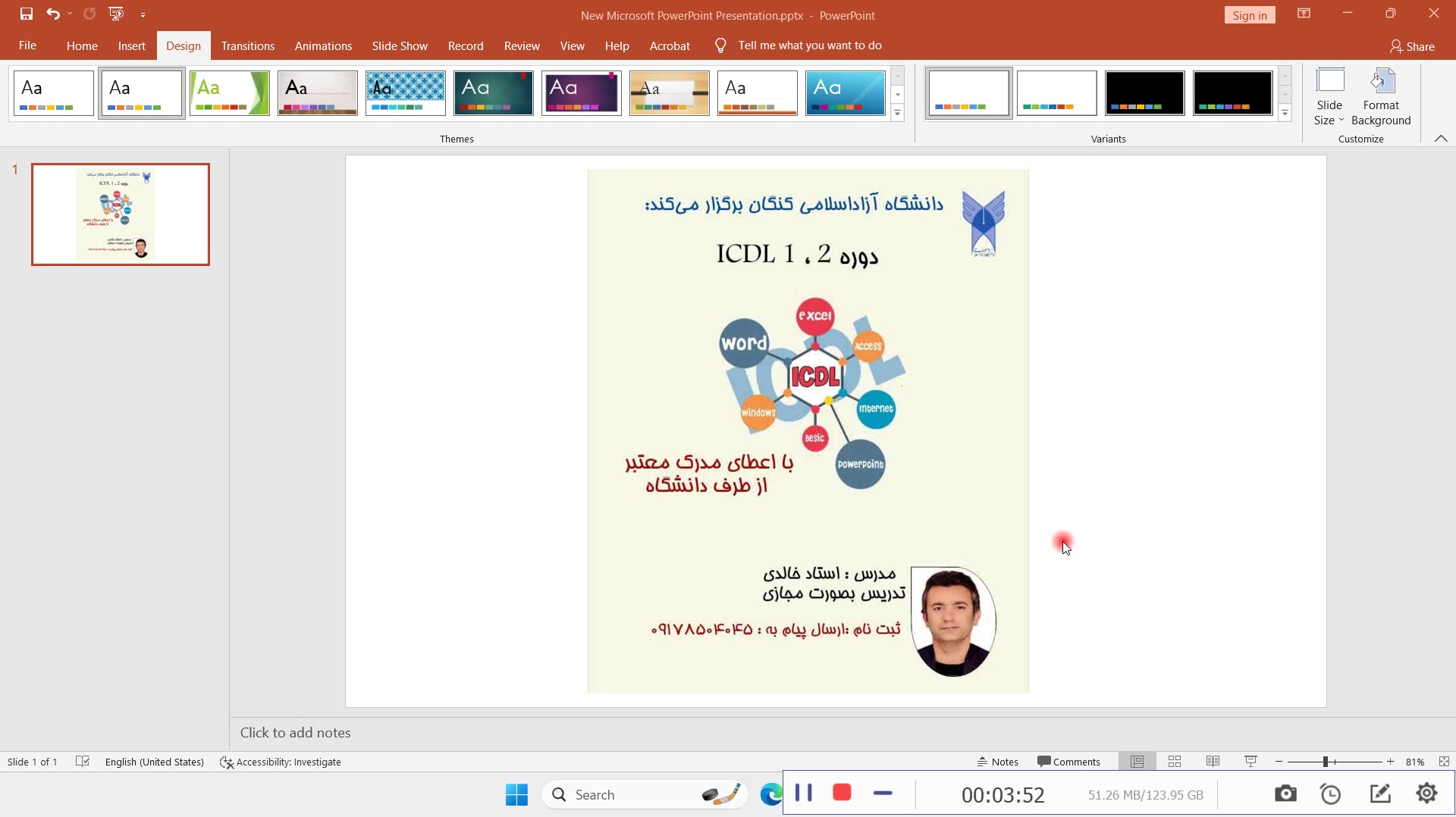
Task: Take a screenshot with the recorder camera icon
Action: tap(1285, 794)
